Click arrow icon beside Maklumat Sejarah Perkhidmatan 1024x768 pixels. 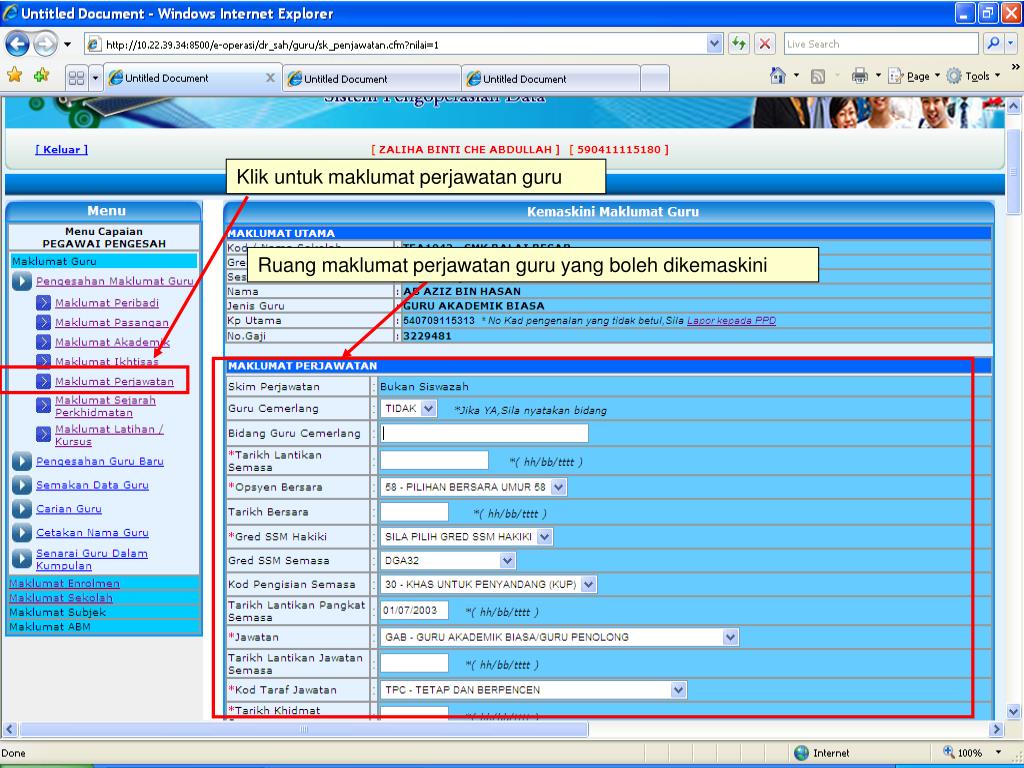(x=43, y=406)
